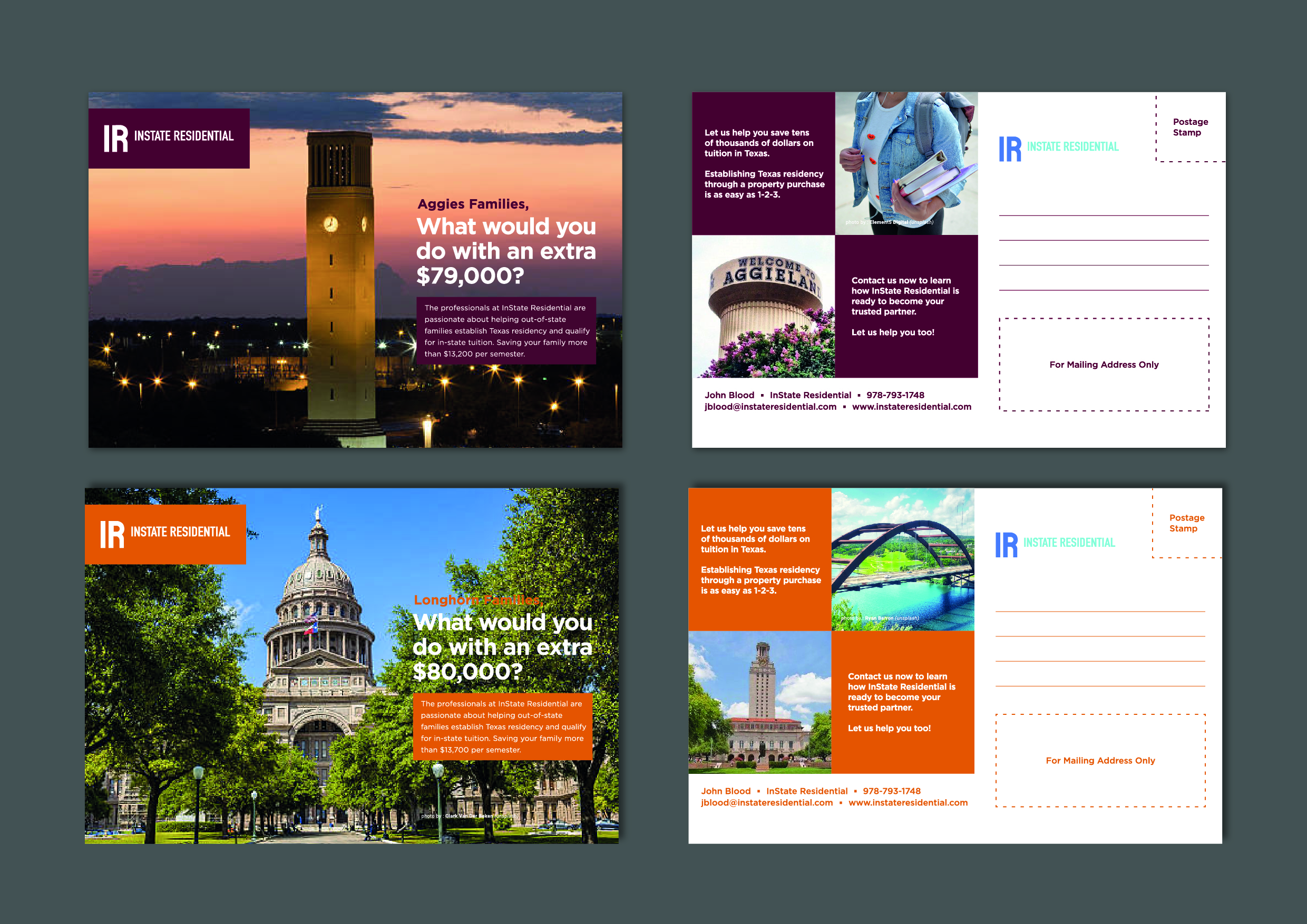This screenshot has height=924, width=1307.
Task: Click the orange Postage Stamp box
Action: coord(1186,524)
